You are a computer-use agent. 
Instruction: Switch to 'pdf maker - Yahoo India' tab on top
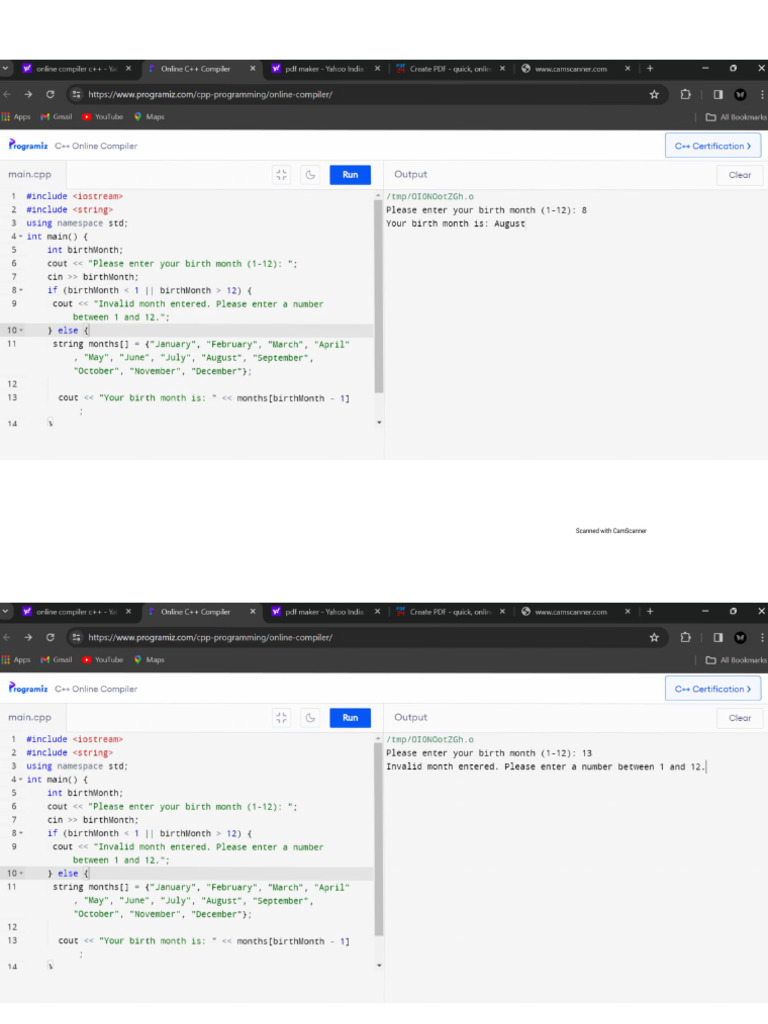point(316,69)
